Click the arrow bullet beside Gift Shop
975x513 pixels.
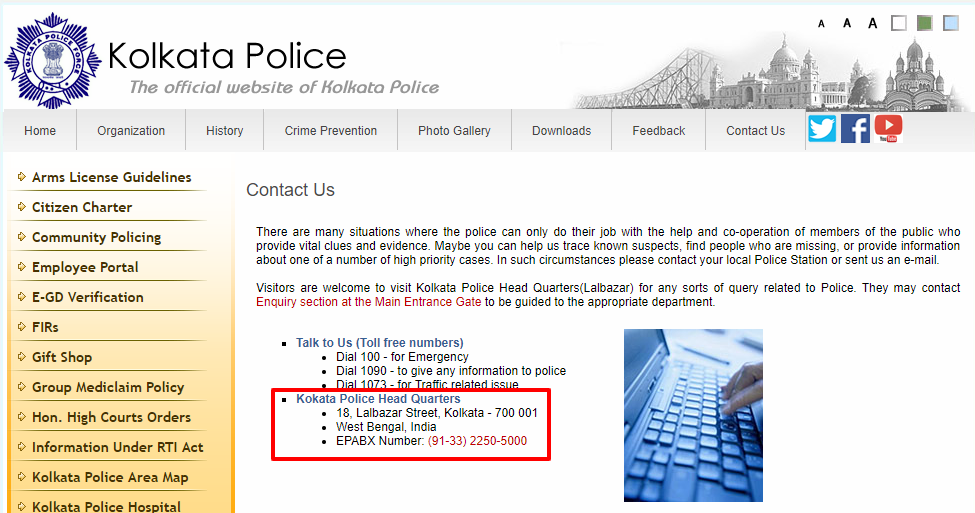point(22,356)
